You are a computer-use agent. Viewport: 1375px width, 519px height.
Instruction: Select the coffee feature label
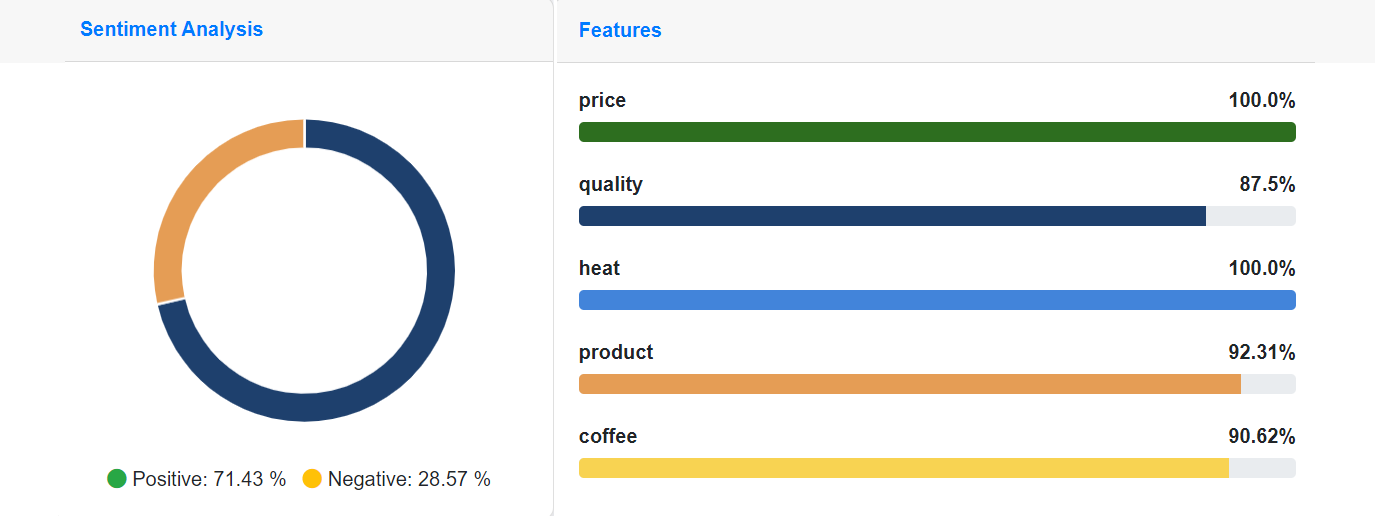tap(608, 436)
